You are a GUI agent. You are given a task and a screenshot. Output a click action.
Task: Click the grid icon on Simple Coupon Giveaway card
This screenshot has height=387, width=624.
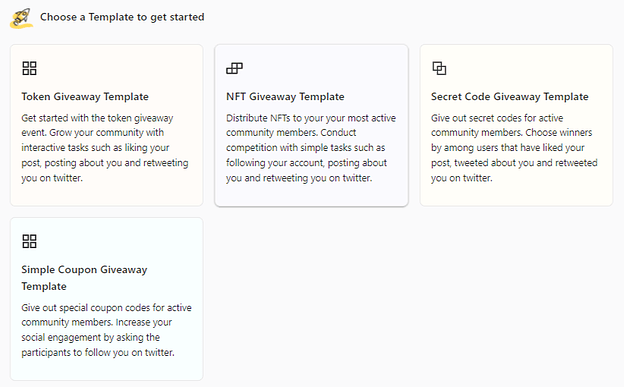tap(29, 241)
